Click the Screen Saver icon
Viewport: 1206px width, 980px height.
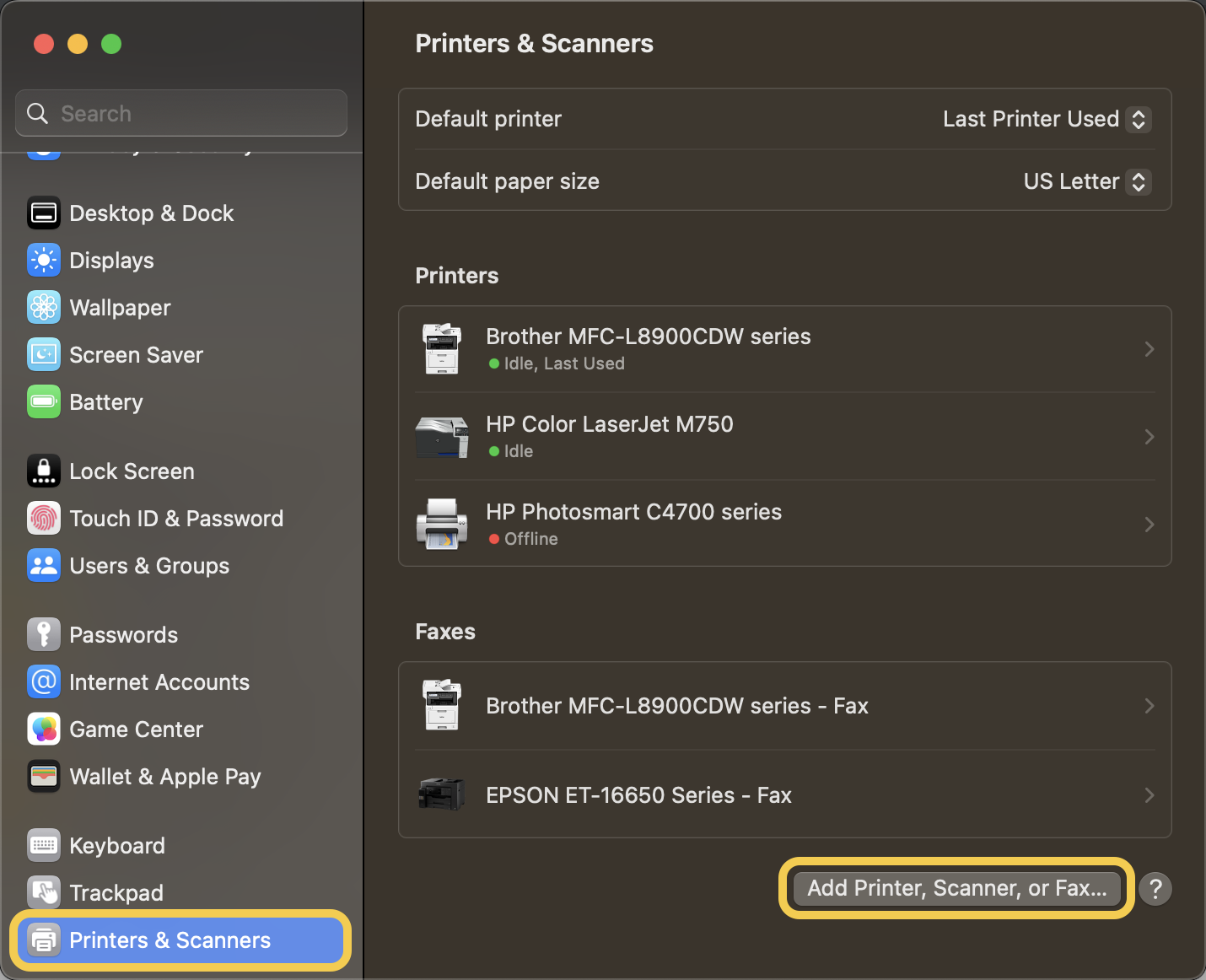tap(44, 355)
